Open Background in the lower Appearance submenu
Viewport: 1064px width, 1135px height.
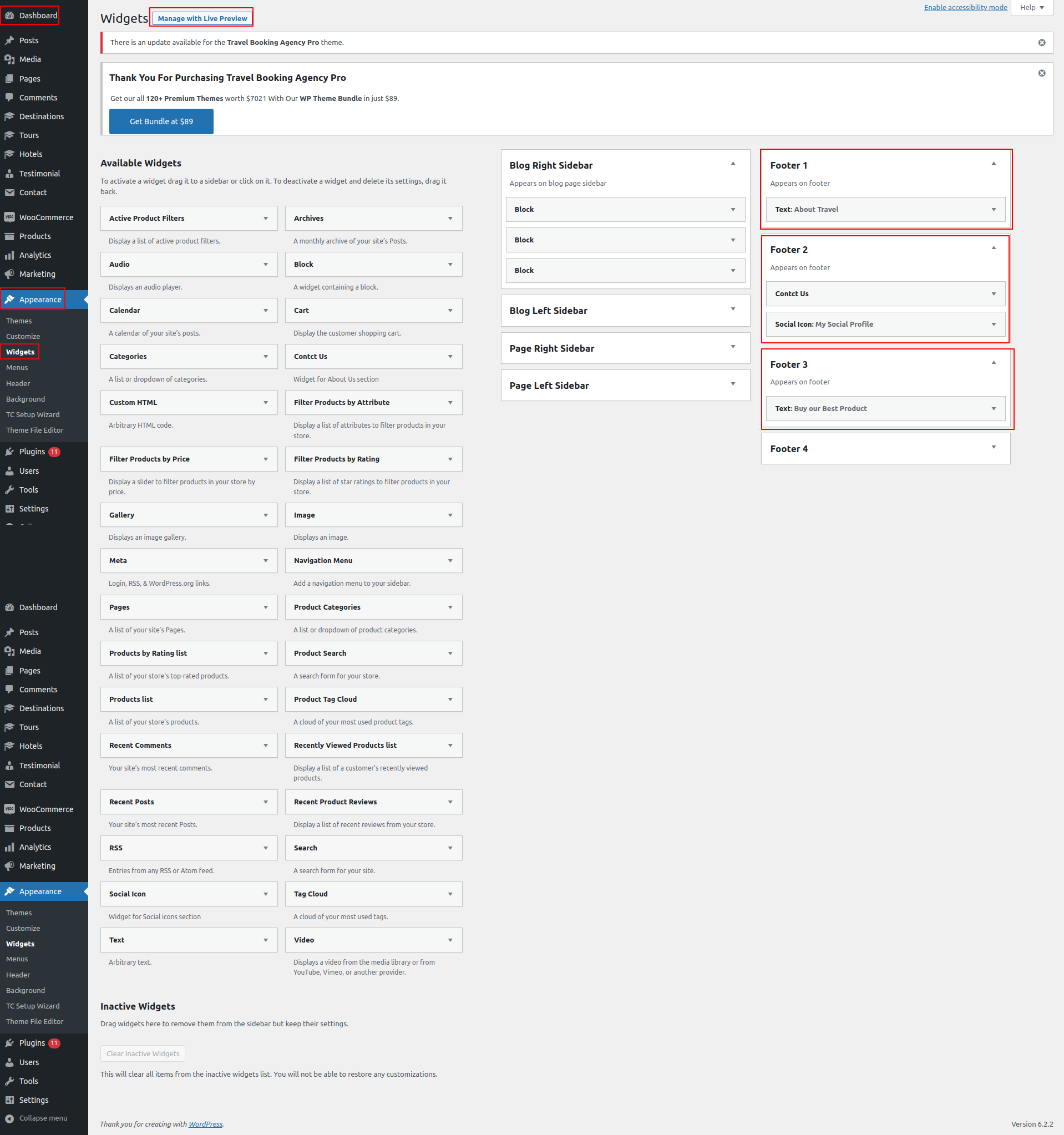(x=25, y=991)
